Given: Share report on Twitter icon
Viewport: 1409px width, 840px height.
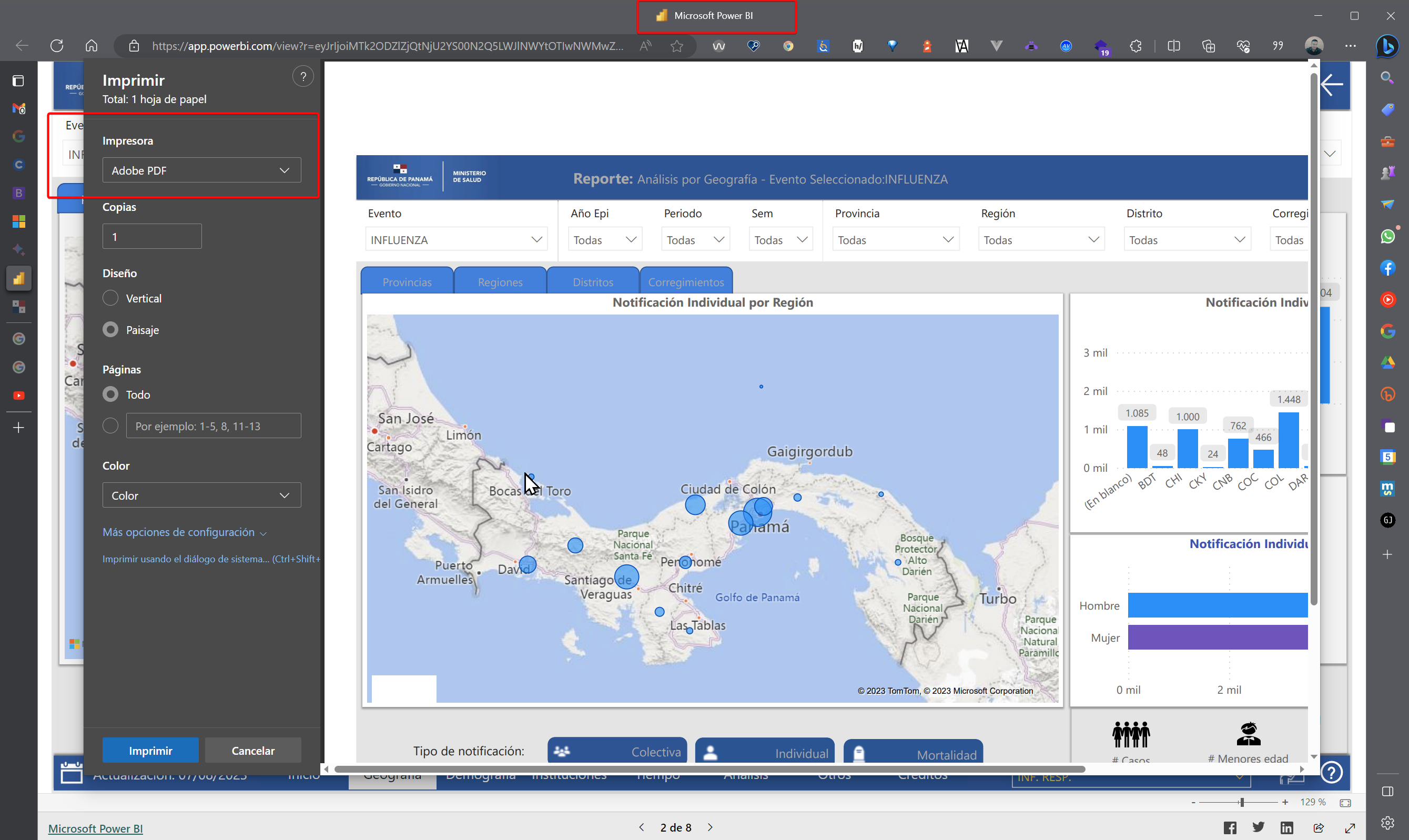Looking at the screenshot, I should pyautogui.click(x=1259, y=827).
